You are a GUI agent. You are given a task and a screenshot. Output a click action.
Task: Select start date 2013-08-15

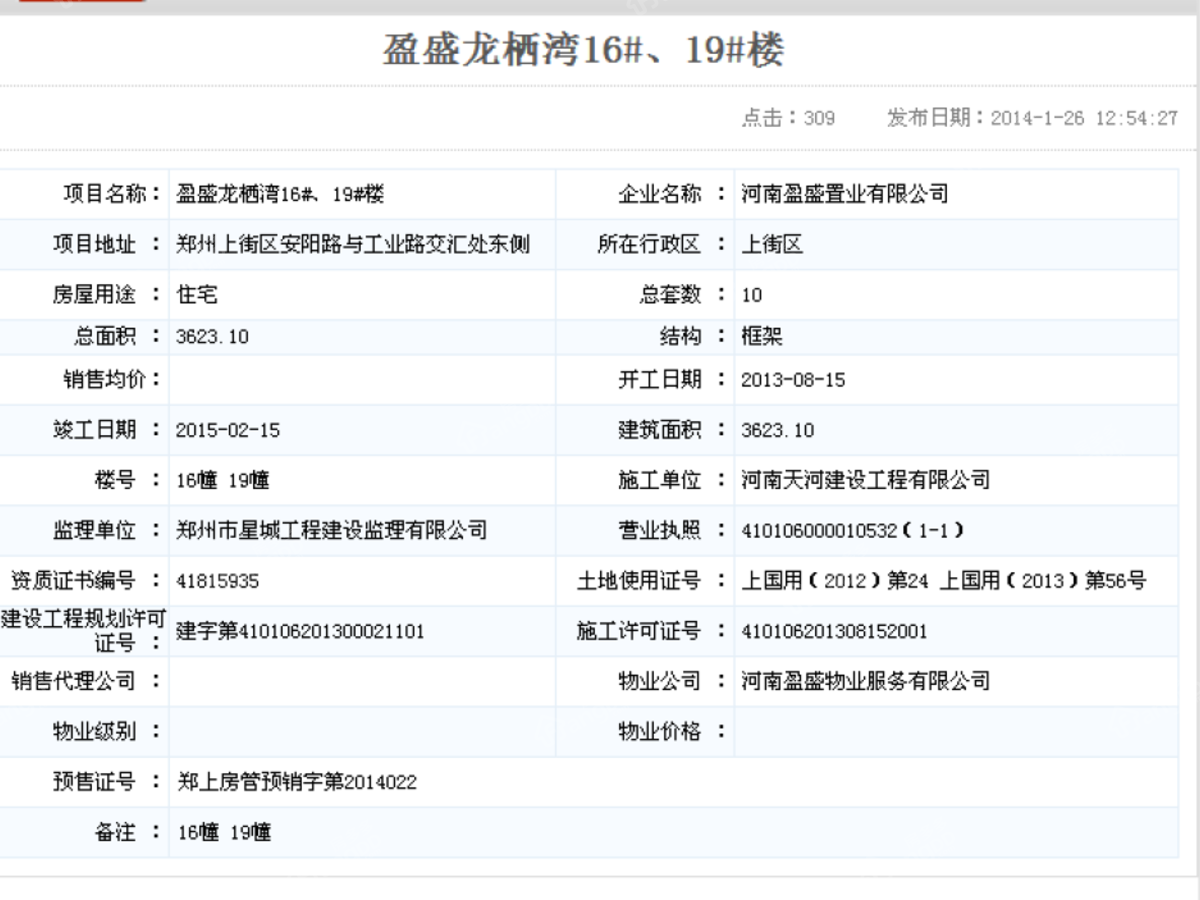pyautogui.click(x=793, y=380)
